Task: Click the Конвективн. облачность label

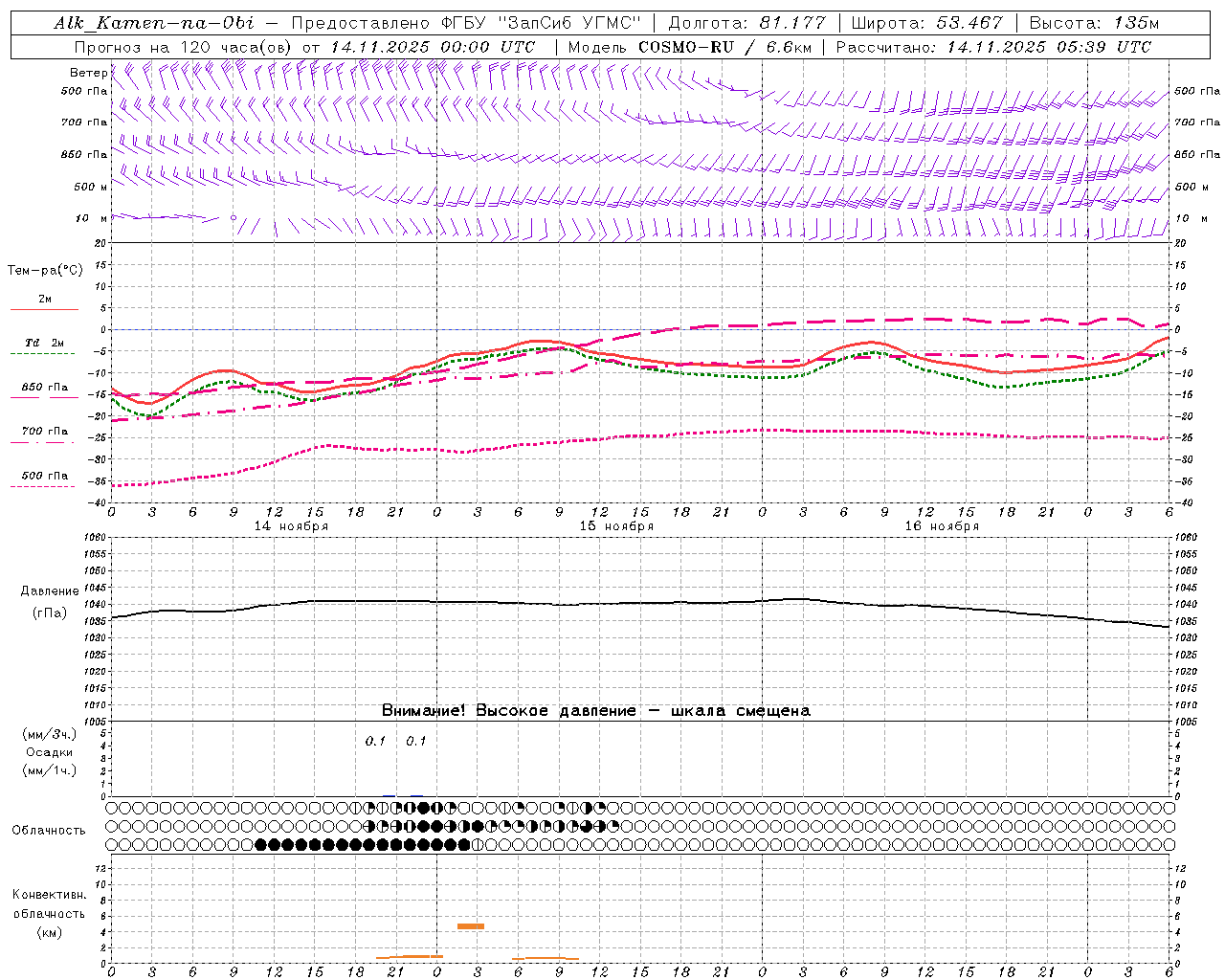Action: [49, 903]
